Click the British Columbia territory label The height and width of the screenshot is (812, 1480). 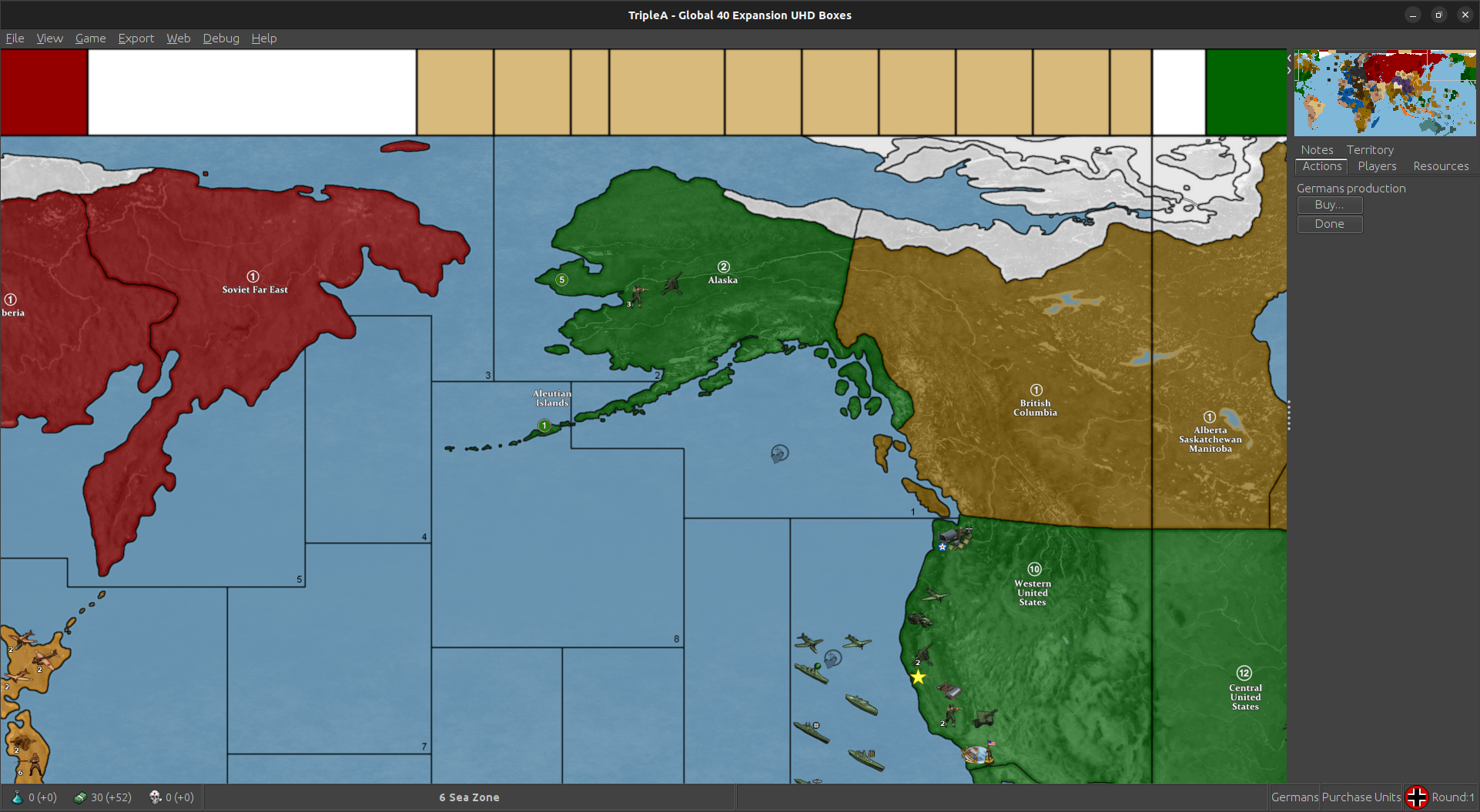pos(1035,408)
